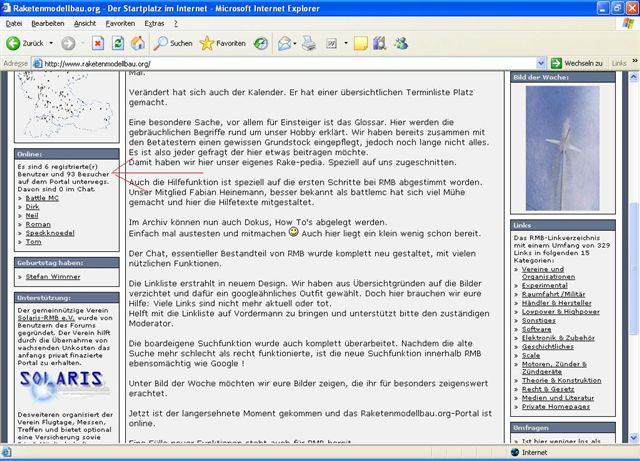This screenshot has height=461, width=640.
Task: Open the Ansicht menu
Action: (x=85, y=22)
